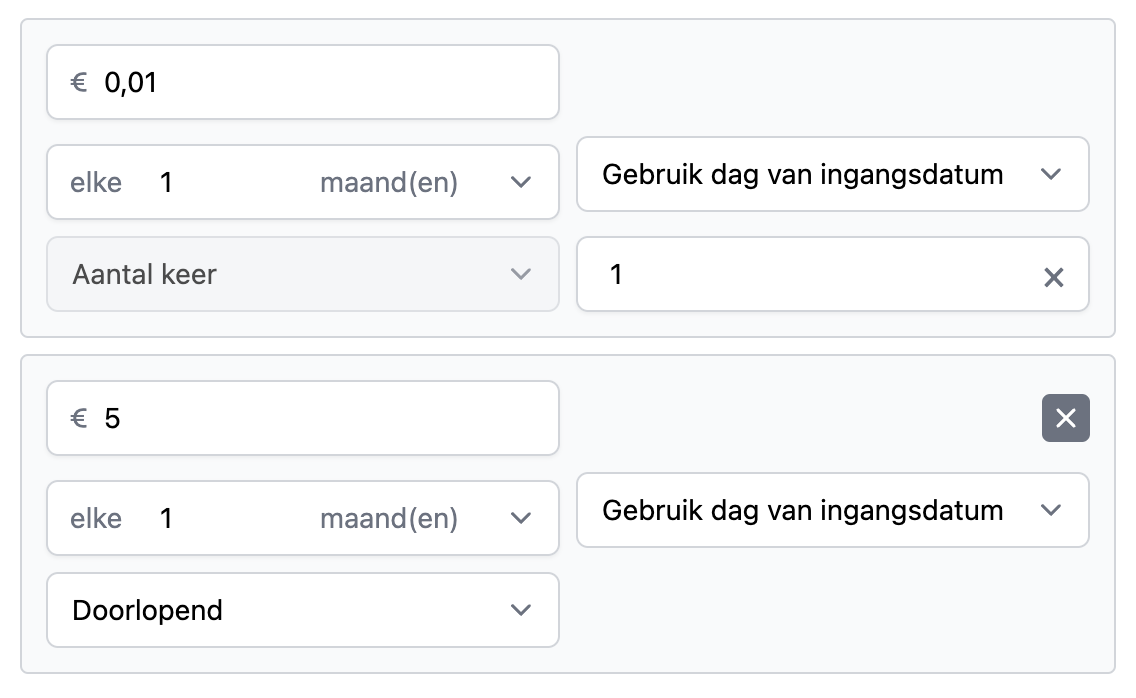The height and width of the screenshot is (698, 1136).
Task: Click the euro symbol before 0,01
Action: point(79,82)
